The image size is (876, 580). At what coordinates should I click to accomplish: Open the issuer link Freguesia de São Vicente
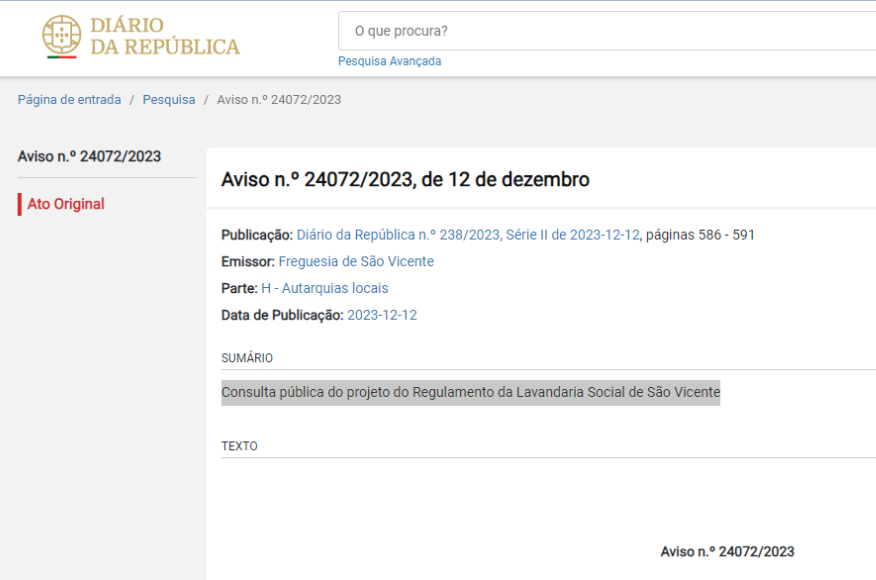pos(356,262)
